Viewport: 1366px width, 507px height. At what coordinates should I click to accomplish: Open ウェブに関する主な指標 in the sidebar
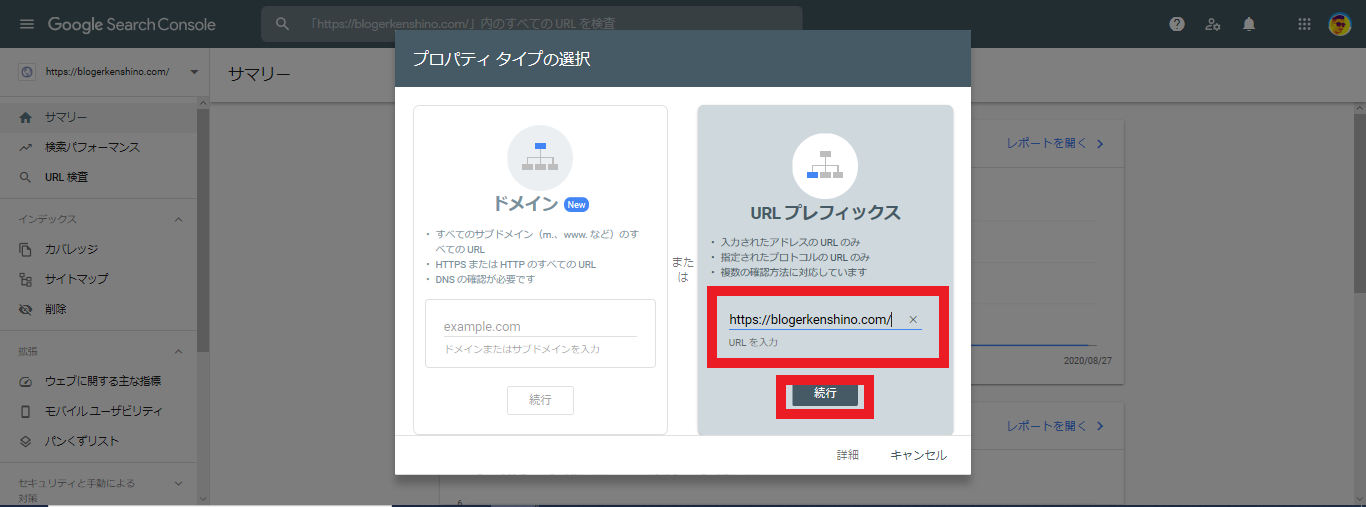[98, 381]
